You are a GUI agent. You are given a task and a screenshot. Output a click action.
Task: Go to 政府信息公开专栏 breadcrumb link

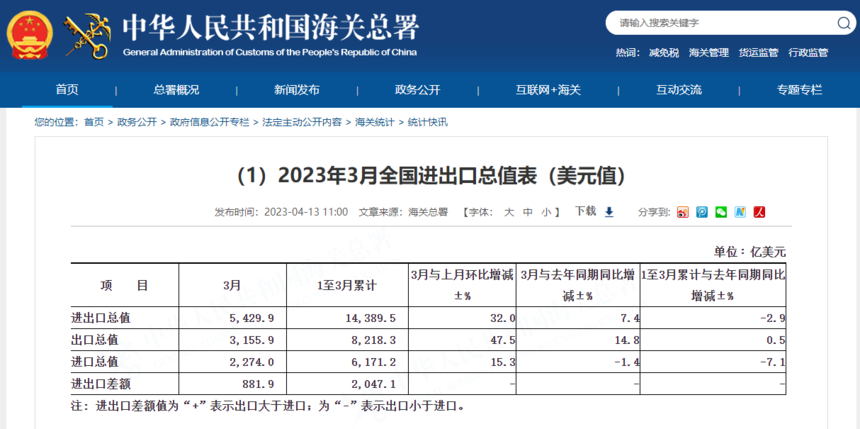click(x=210, y=122)
